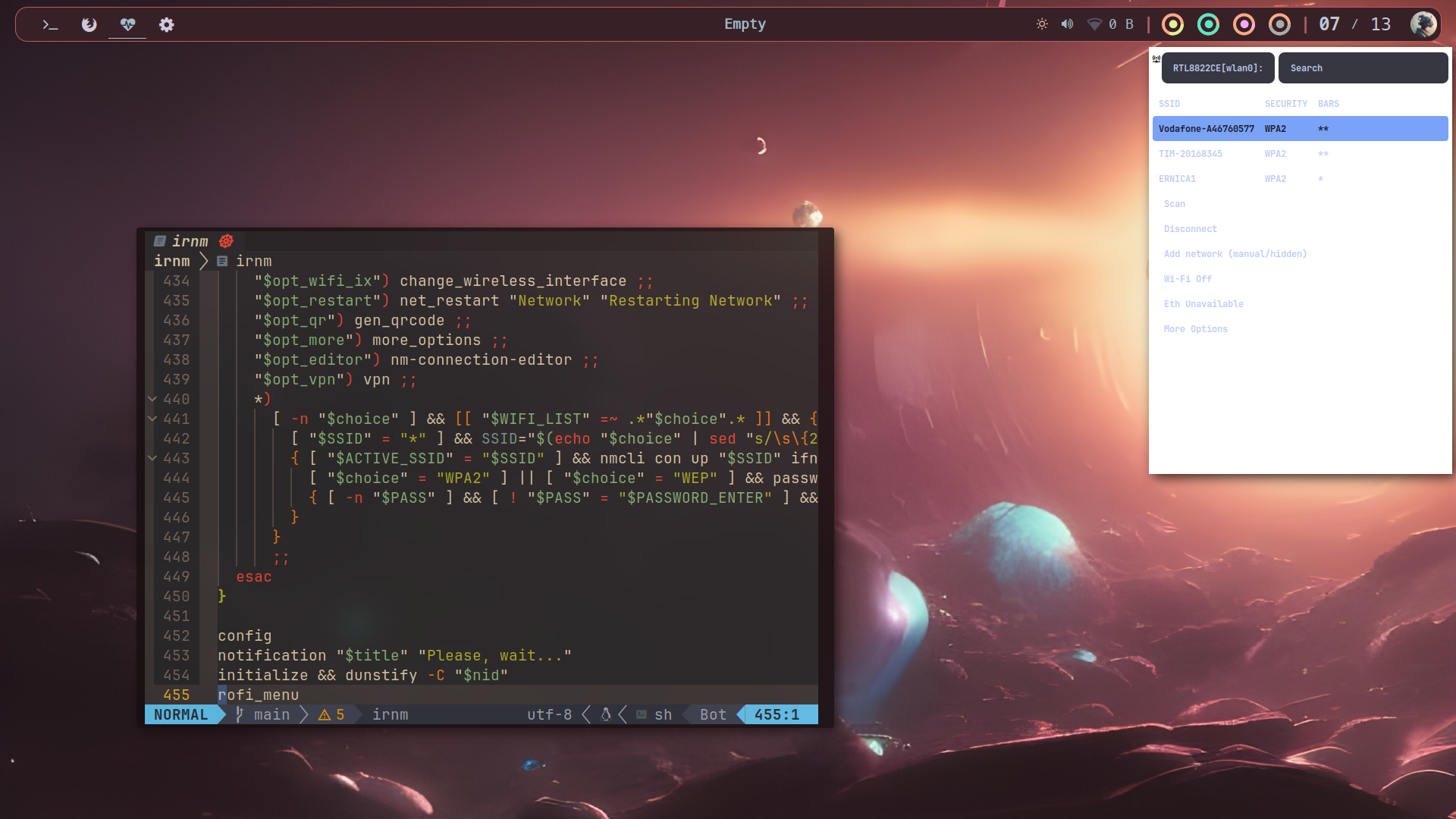Open the terminal launcher icon
The image size is (1456, 819).
tap(50, 24)
